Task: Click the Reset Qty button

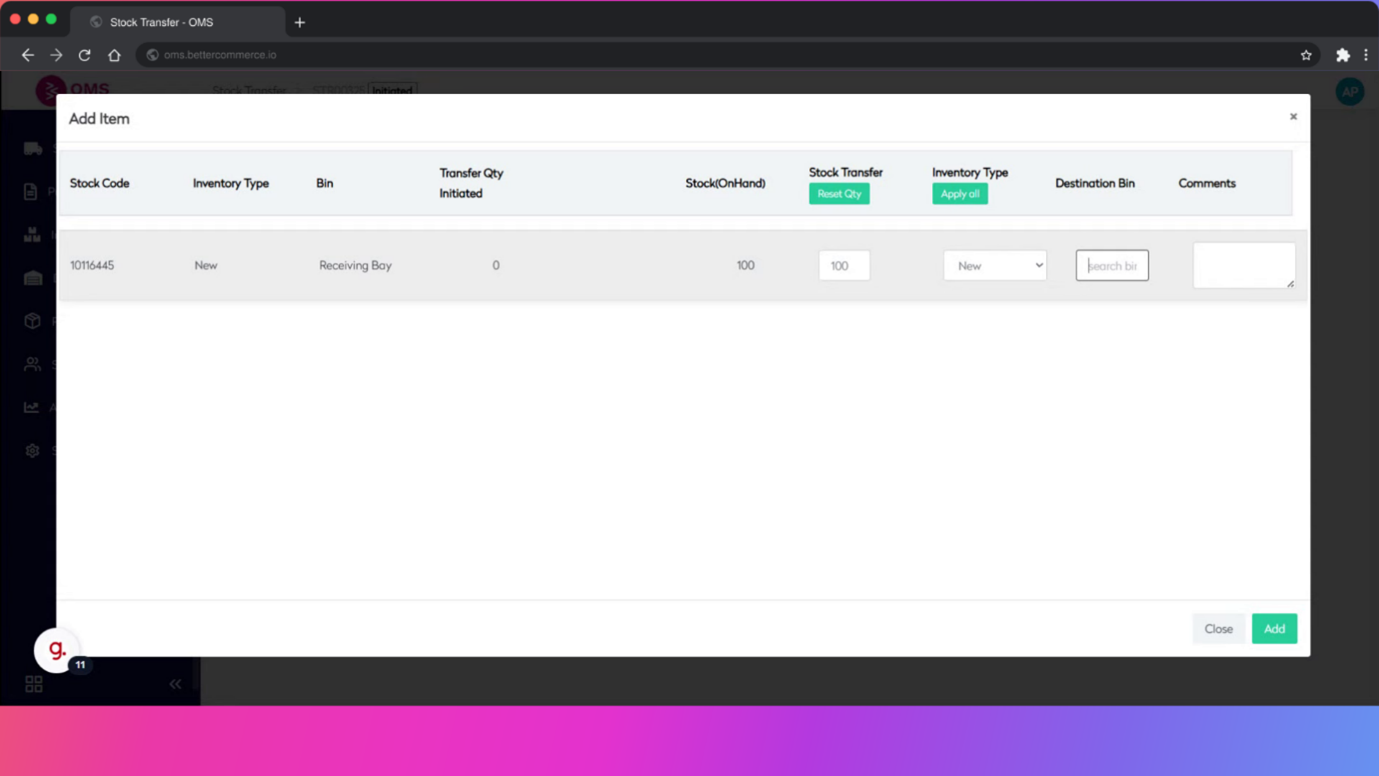Action: [839, 194]
